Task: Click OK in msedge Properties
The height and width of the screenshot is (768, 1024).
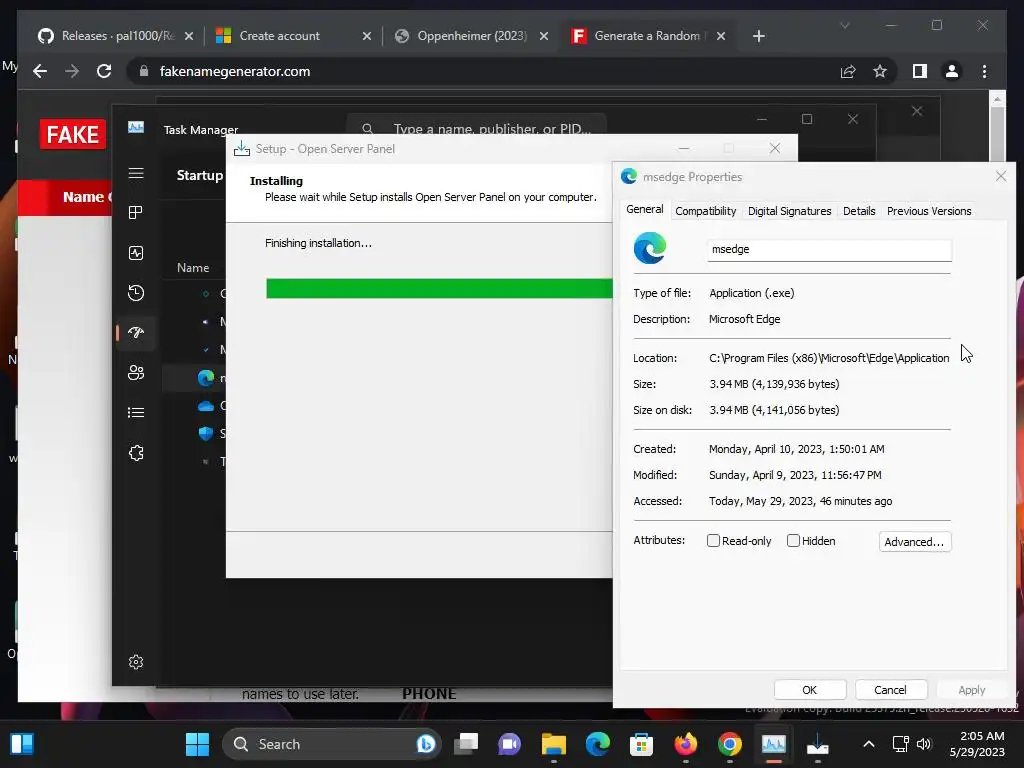Action: [x=810, y=690]
